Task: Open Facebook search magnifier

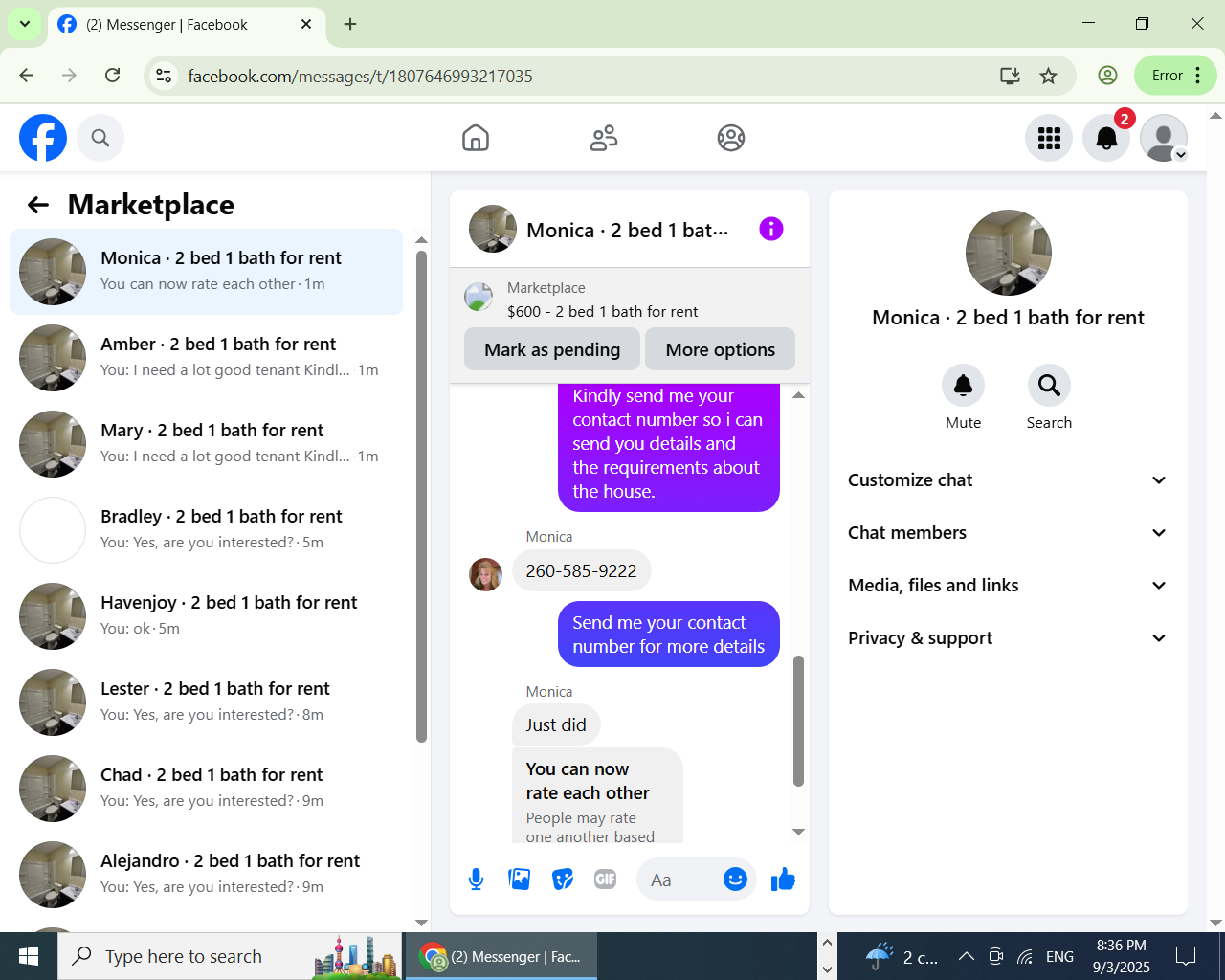Action: pos(100,138)
